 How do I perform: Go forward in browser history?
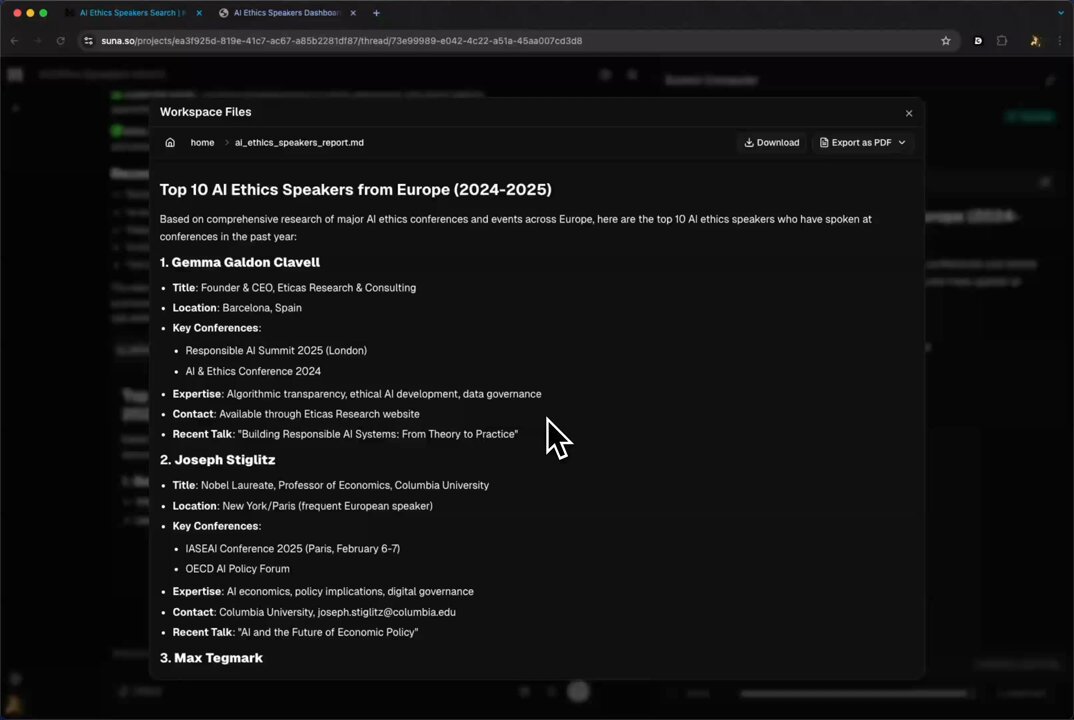click(x=37, y=41)
